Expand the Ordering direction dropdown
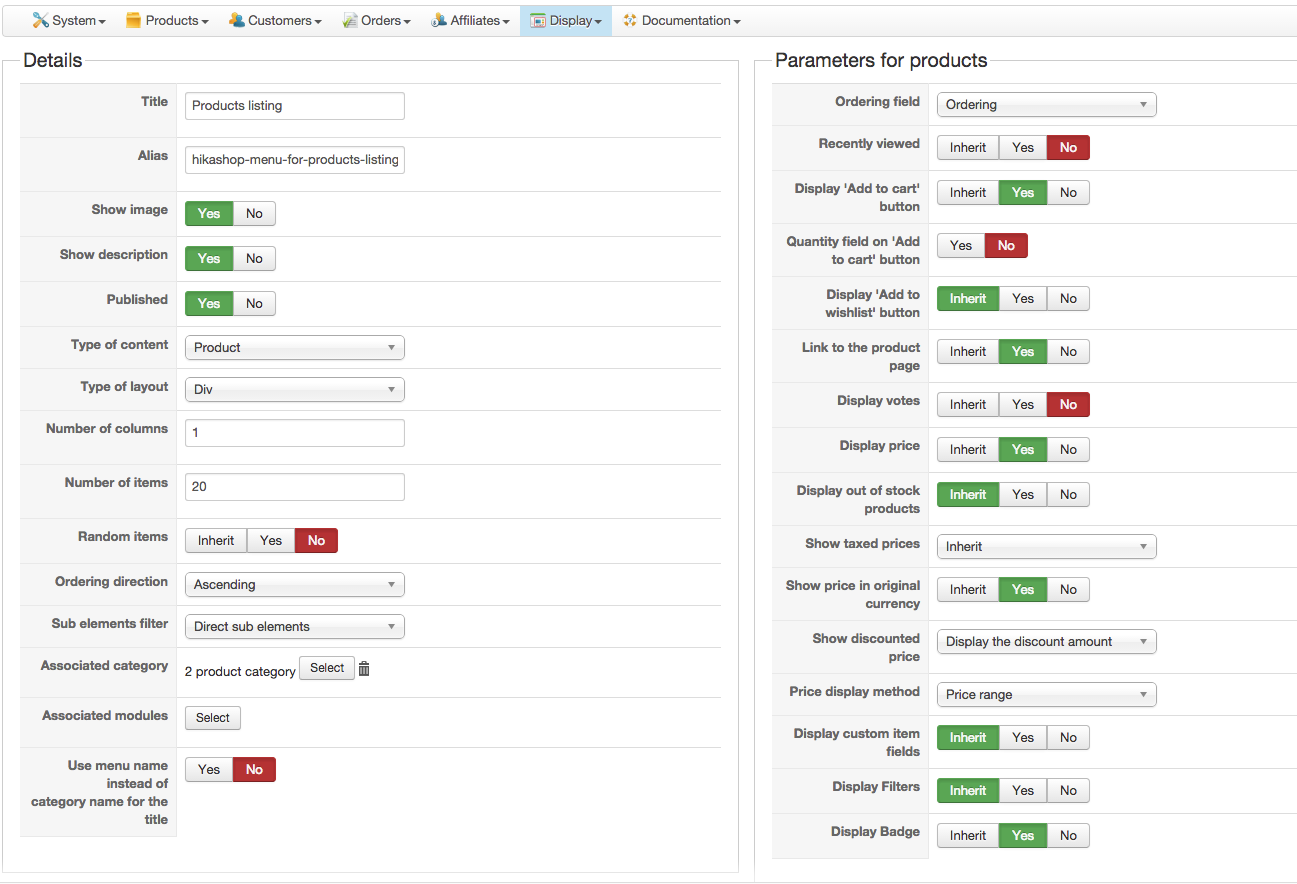This screenshot has width=1297, height=884. coord(294,585)
